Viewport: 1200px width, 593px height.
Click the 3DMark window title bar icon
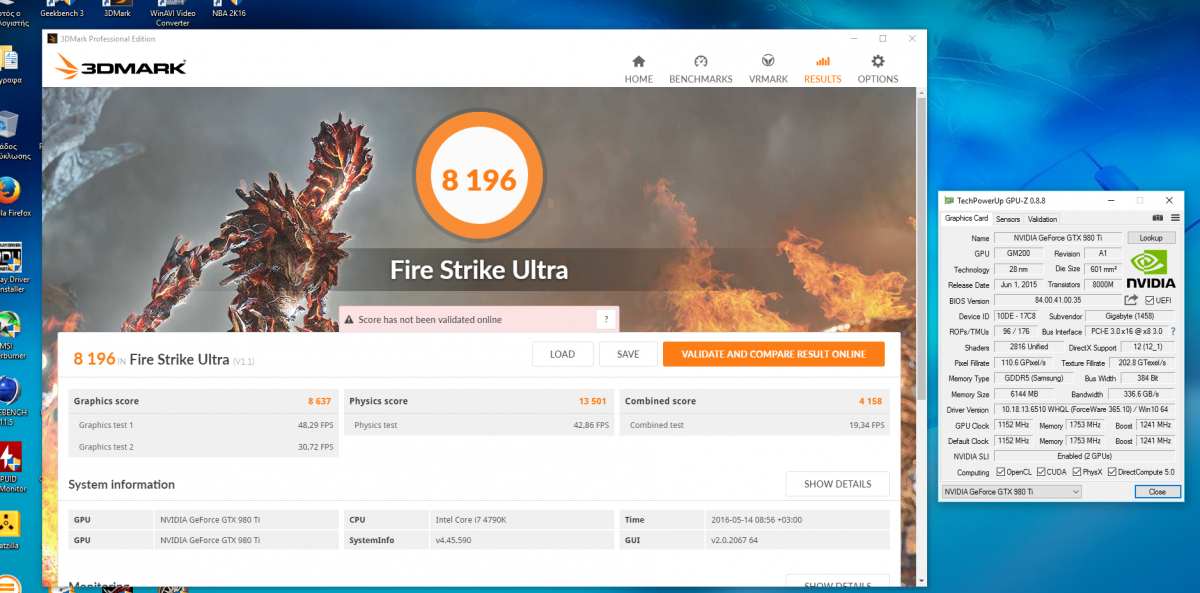pyautogui.click(x=53, y=39)
